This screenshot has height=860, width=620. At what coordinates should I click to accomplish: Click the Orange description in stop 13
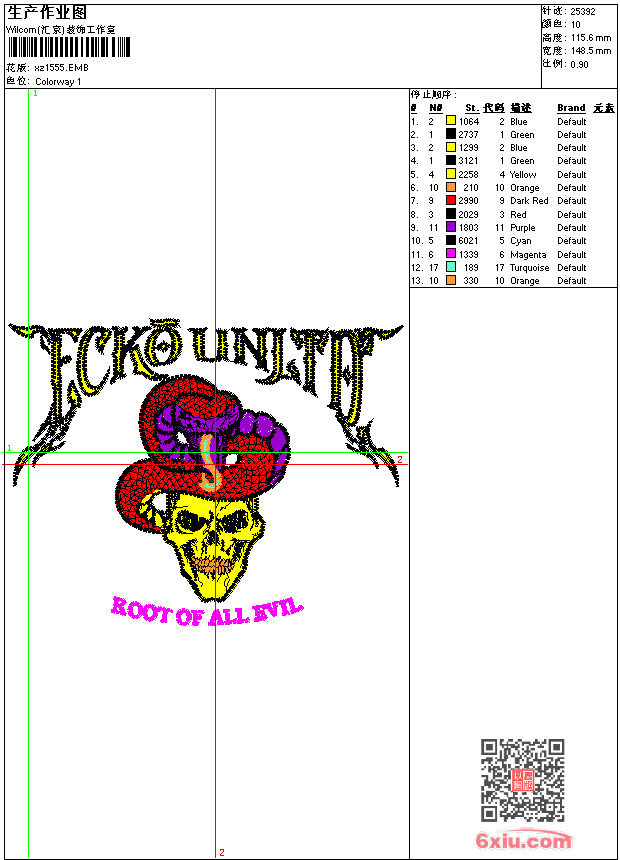coord(525,281)
